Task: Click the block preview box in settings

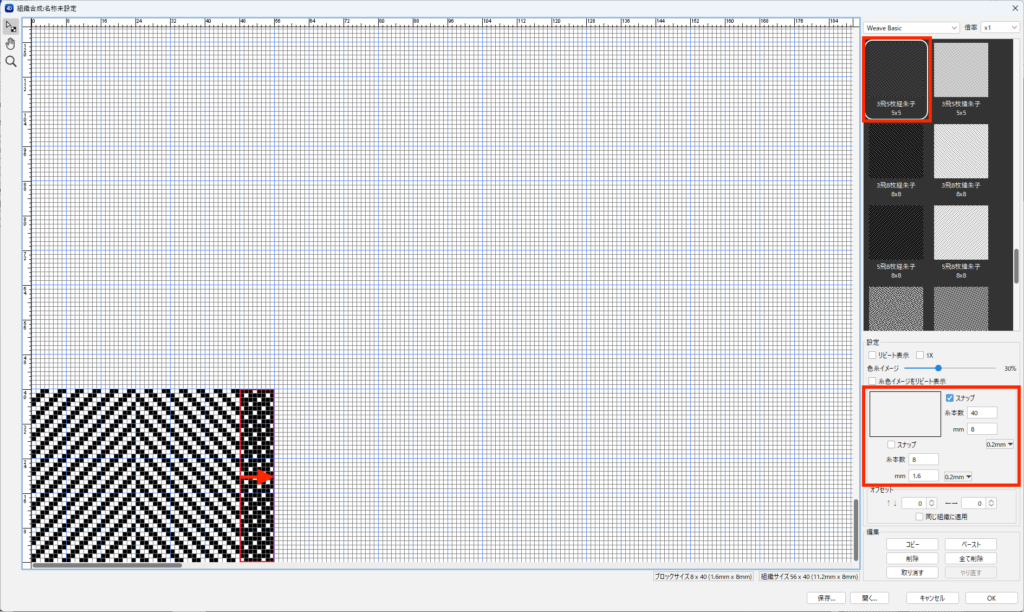Action: pos(904,414)
